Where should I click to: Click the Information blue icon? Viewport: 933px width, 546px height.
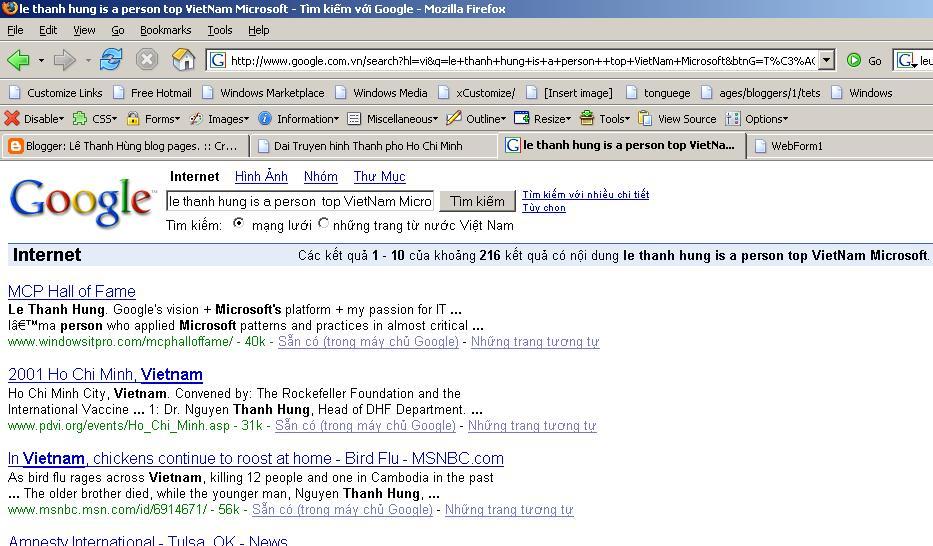pyautogui.click(x=265, y=118)
